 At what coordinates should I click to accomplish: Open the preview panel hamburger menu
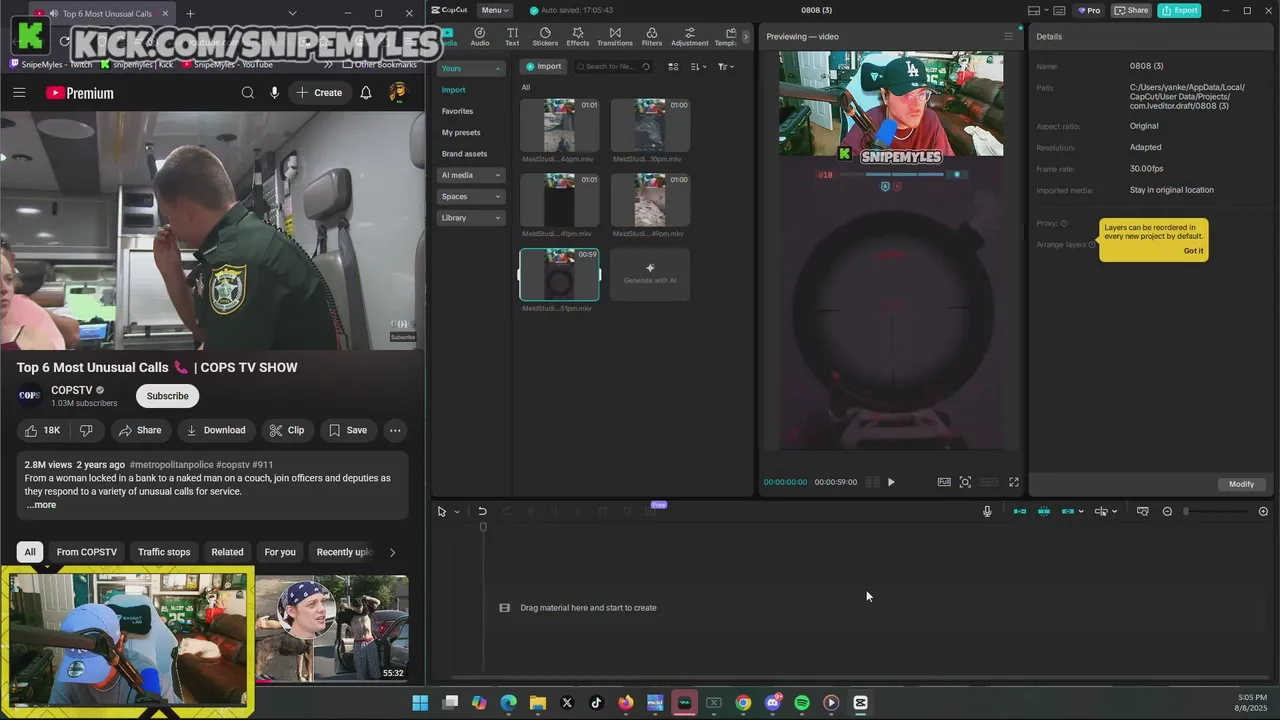(x=1009, y=36)
